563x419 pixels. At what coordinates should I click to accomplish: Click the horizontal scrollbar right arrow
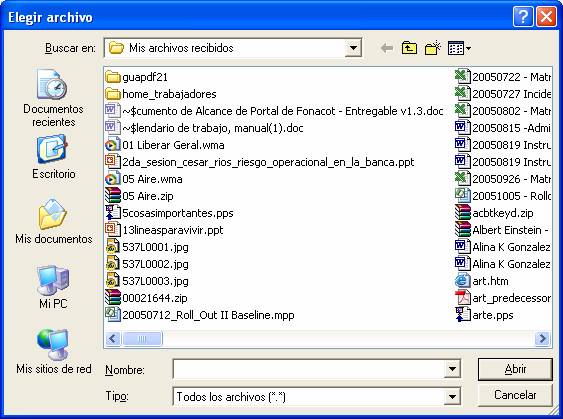pos(542,338)
